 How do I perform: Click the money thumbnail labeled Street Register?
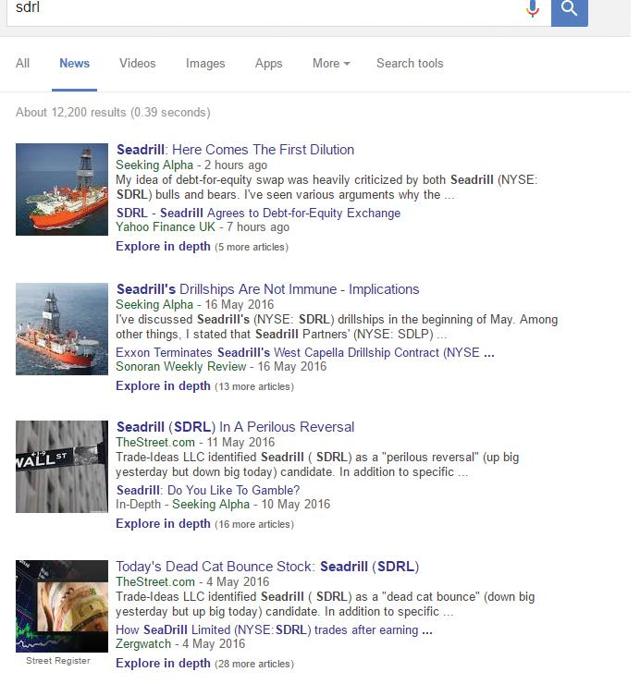click(62, 606)
